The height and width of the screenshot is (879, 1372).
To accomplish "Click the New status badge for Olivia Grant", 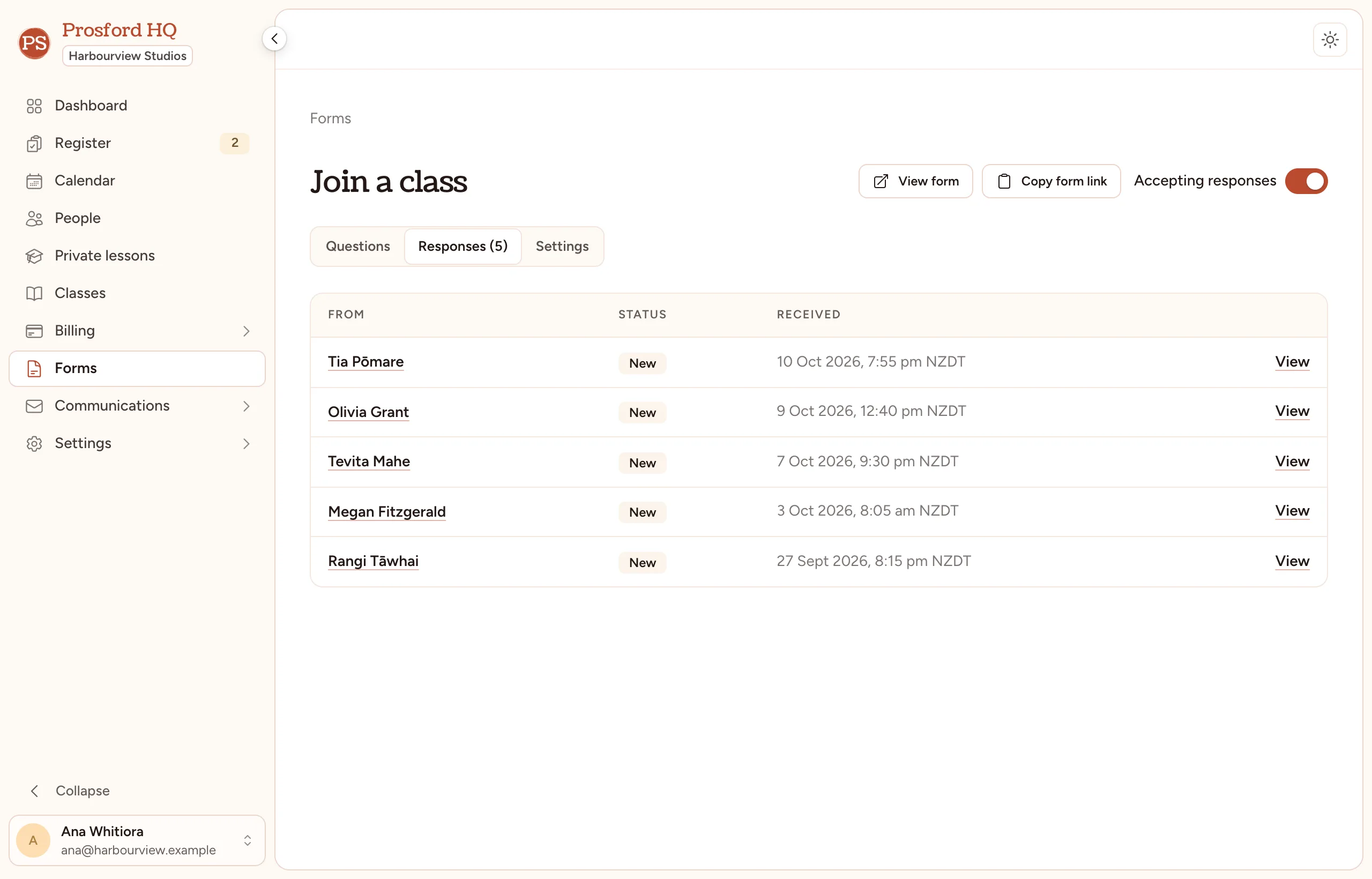I will click(642, 413).
